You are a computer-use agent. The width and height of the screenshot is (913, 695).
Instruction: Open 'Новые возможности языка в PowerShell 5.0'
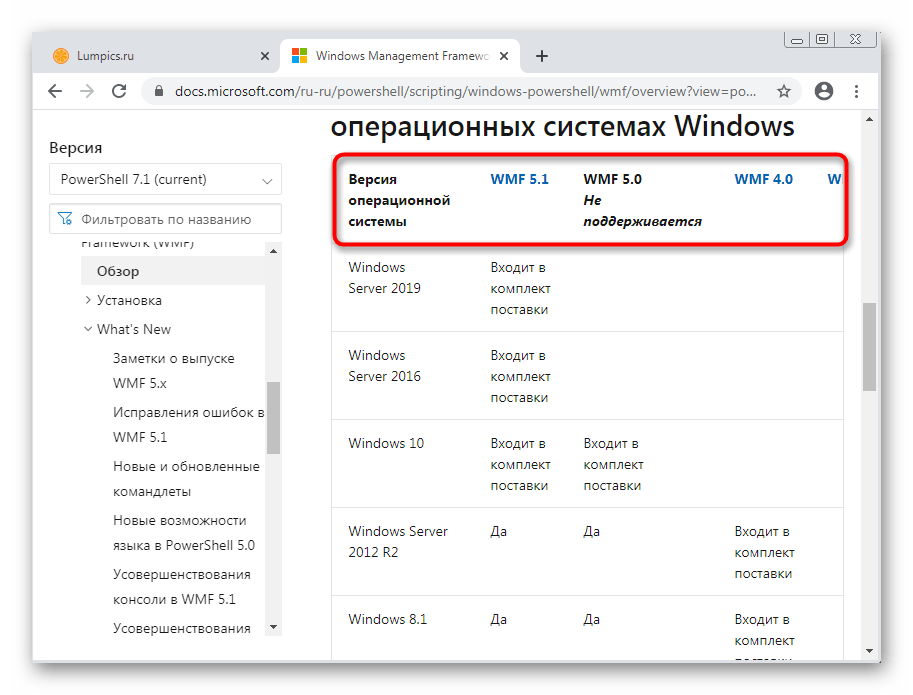click(x=184, y=533)
